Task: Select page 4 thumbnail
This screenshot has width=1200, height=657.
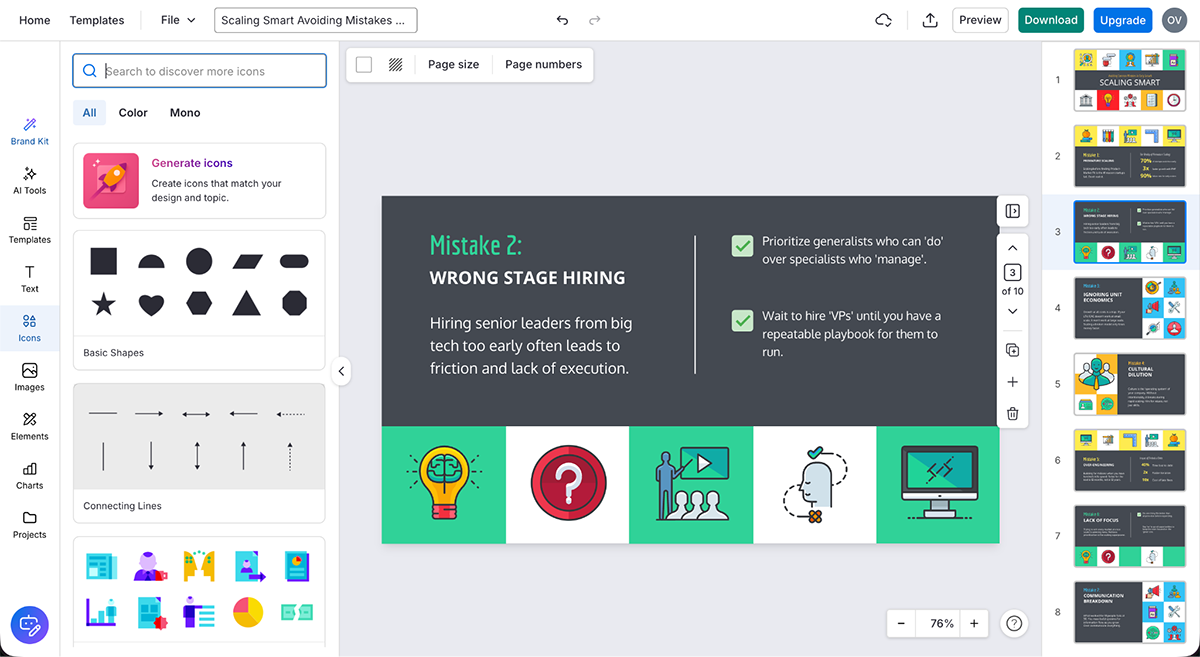Action: (x=1129, y=308)
